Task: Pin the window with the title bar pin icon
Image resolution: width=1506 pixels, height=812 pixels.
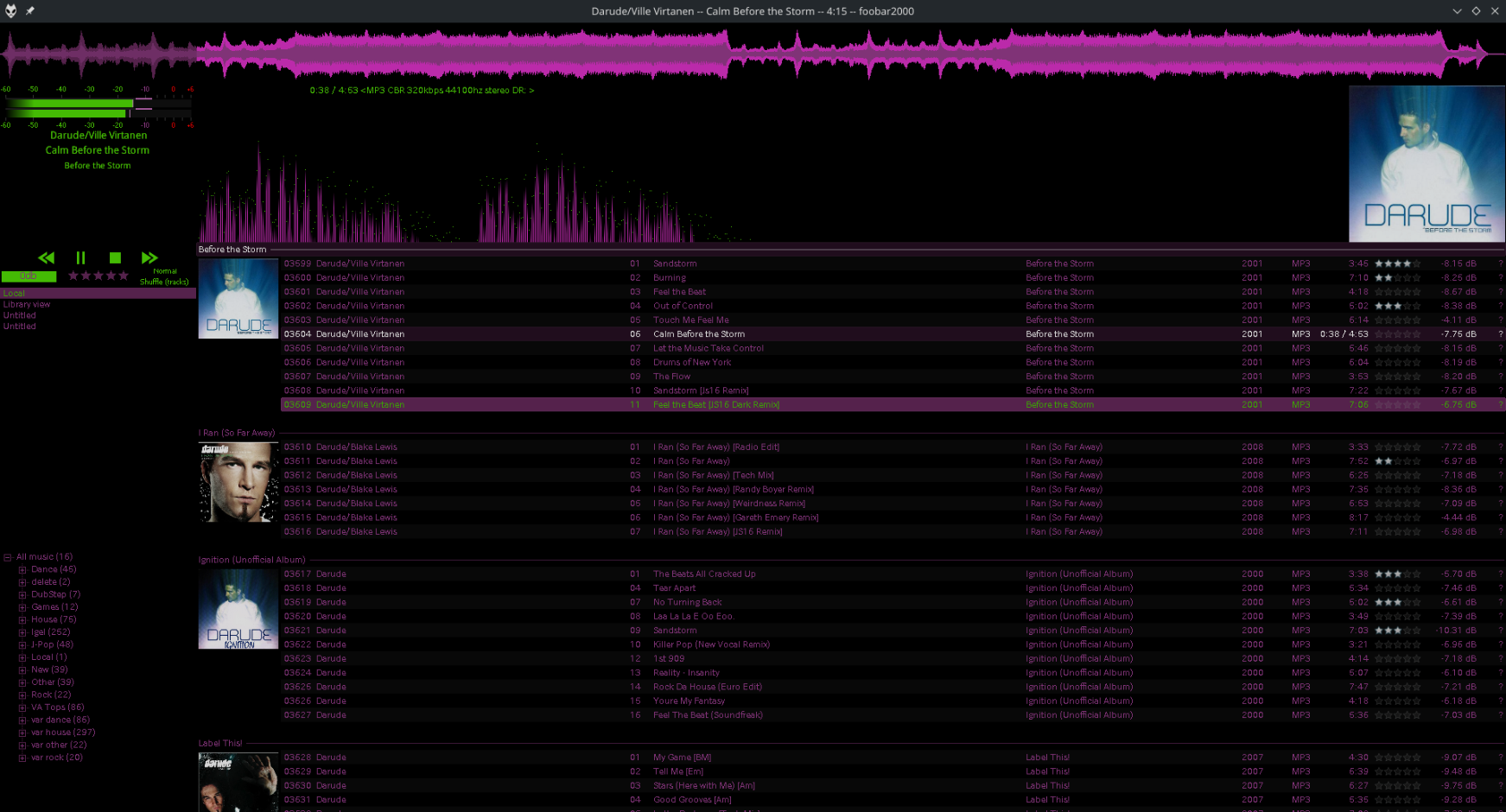Action: pos(30,11)
